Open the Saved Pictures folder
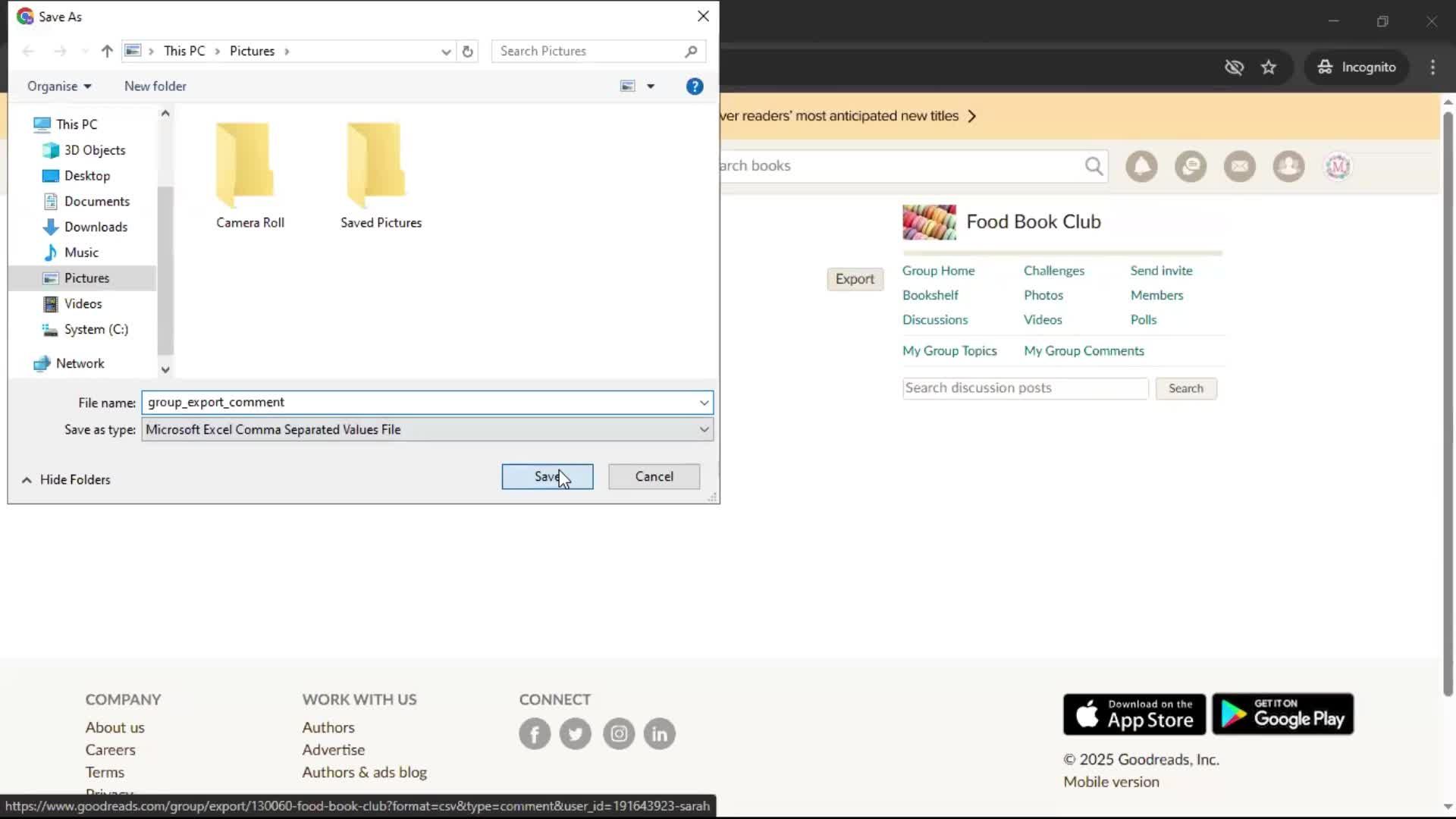 [x=381, y=175]
